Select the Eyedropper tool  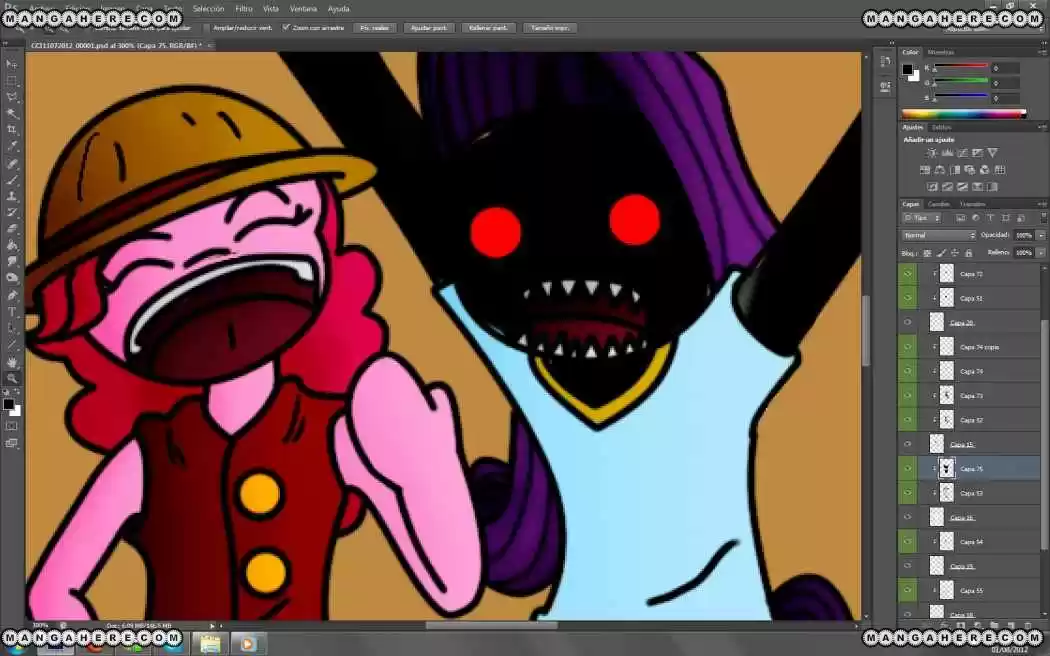tap(12, 147)
